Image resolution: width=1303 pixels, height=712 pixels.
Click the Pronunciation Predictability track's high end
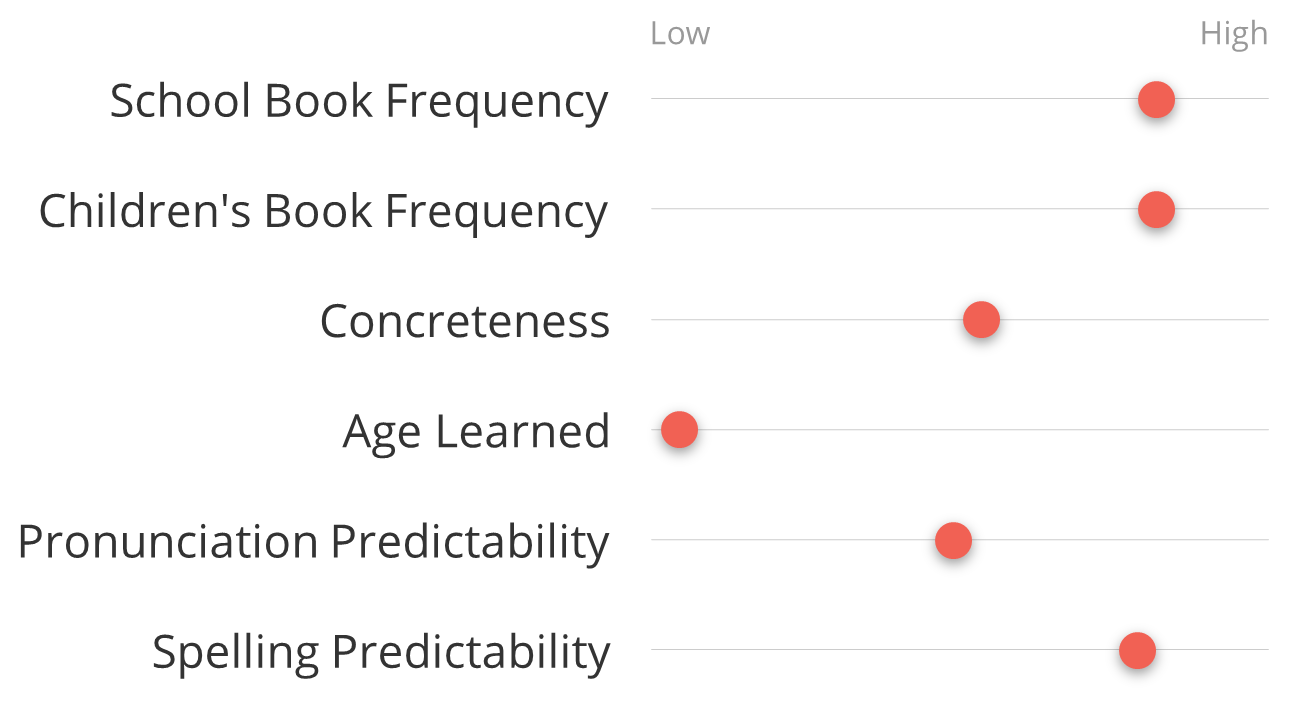1262,540
